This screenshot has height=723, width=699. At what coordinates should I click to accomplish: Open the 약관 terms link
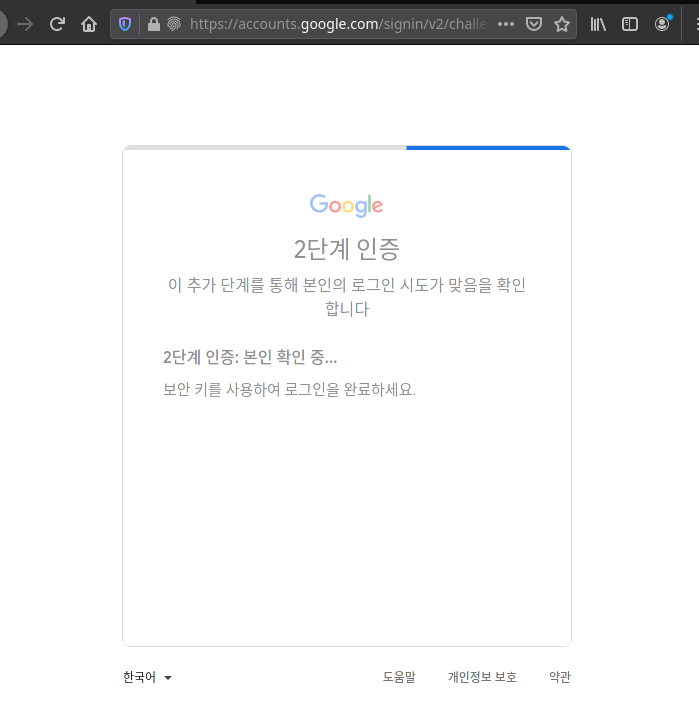(560, 677)
